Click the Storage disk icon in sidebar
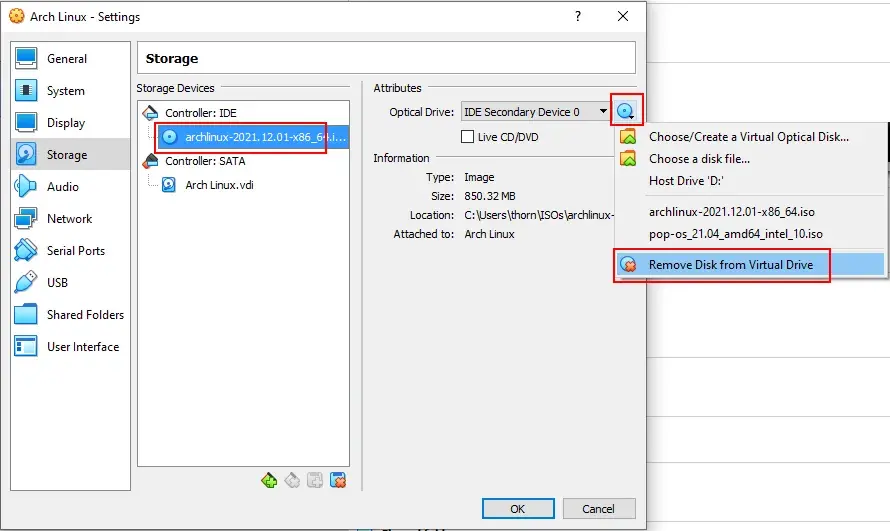Image resolution: width=890 pixels, height=531 pixels. coord(26,154)
